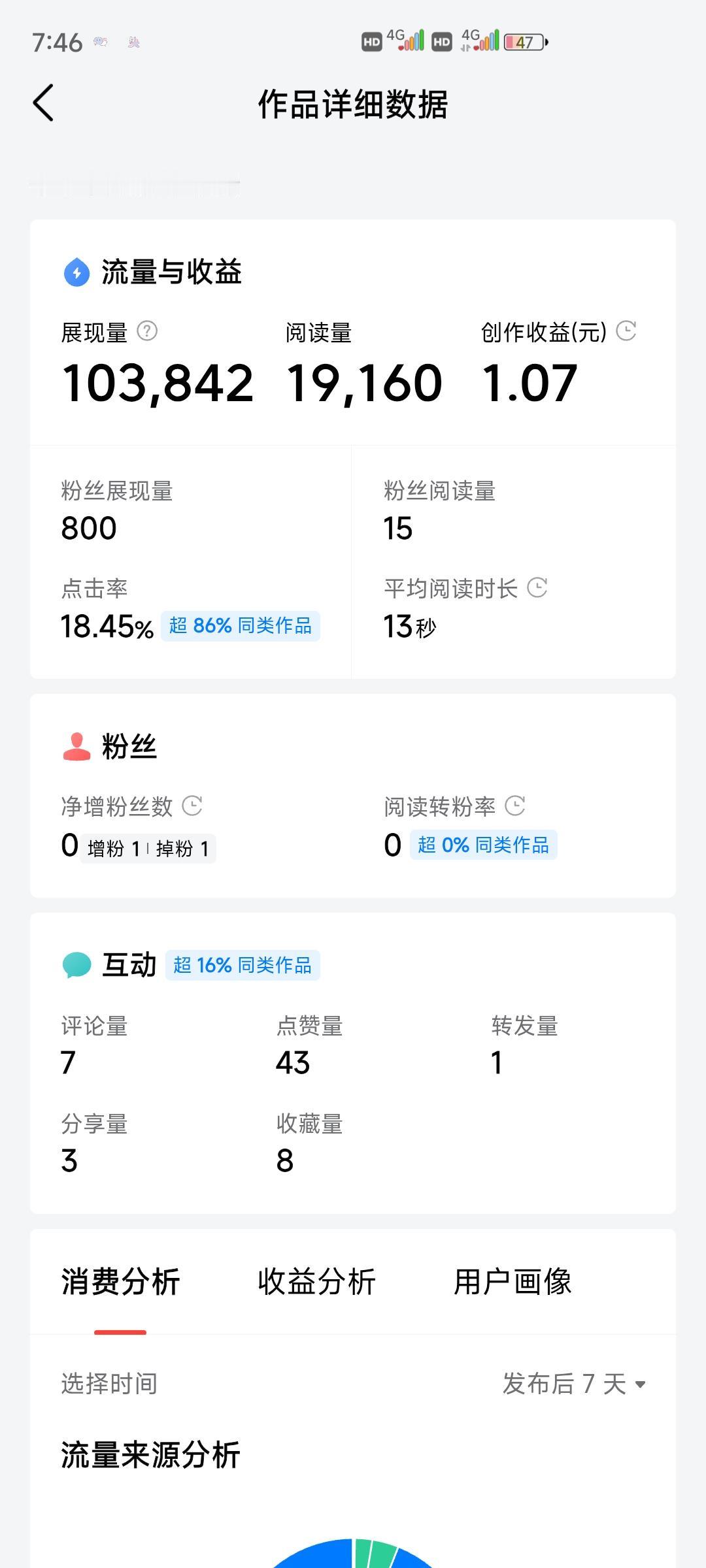Tap the 增粉 1 掉粉 1 label
The image size is (706, 1568).
(148, 849)
